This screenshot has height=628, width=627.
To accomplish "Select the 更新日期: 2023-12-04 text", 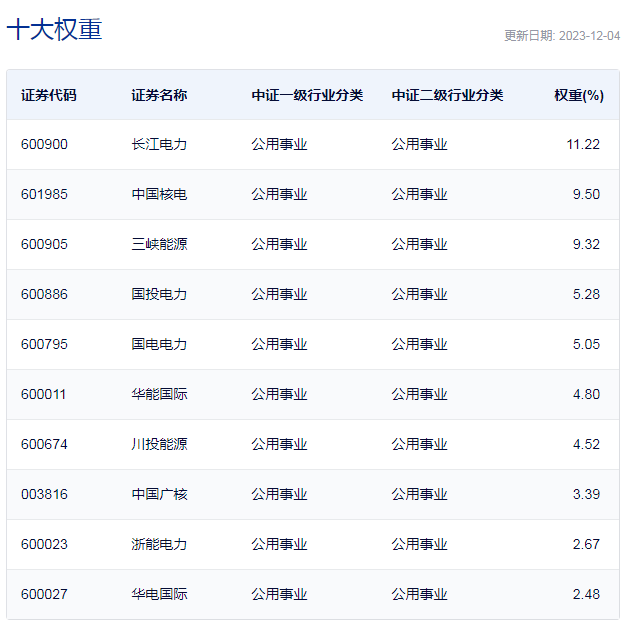I will (562, 36).
